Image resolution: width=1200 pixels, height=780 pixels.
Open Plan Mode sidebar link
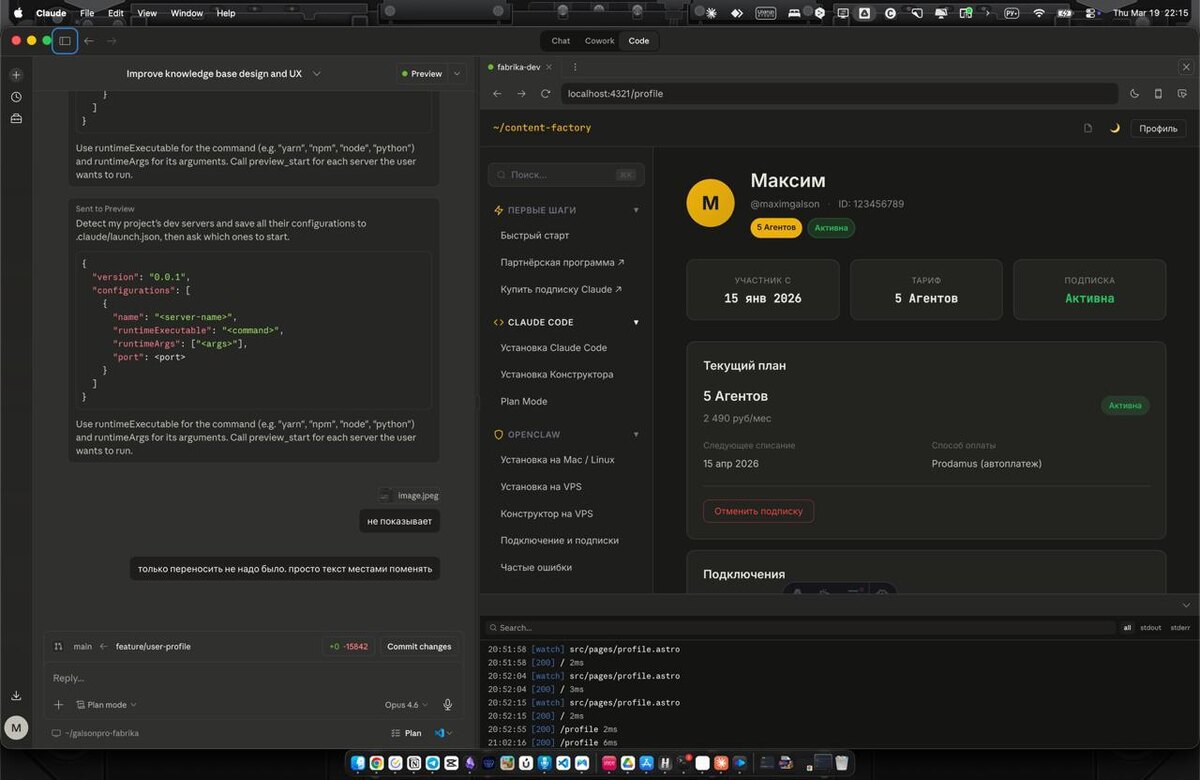pos(524,401)
